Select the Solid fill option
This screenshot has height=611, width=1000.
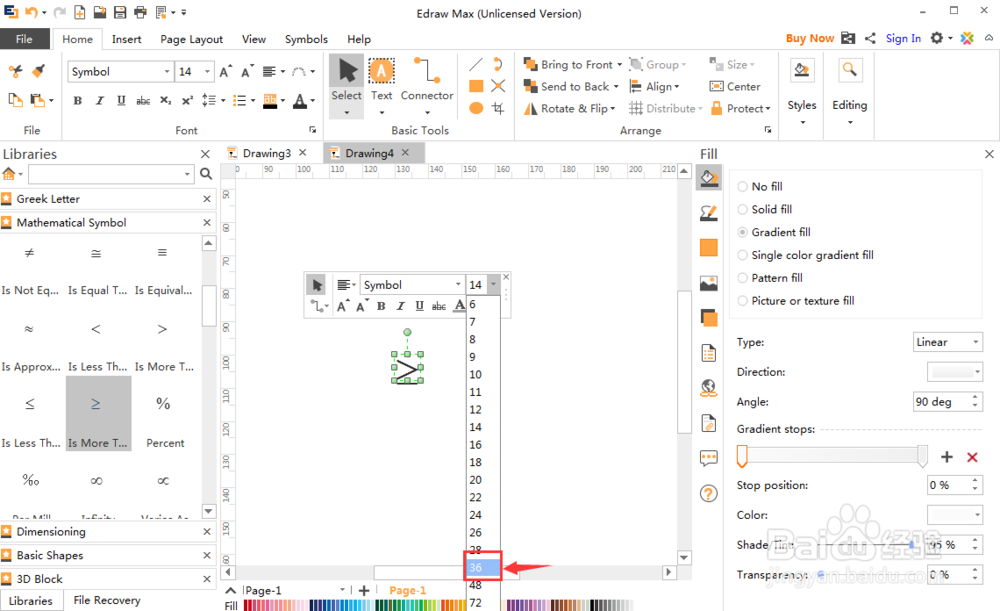(x=765, y=209)
